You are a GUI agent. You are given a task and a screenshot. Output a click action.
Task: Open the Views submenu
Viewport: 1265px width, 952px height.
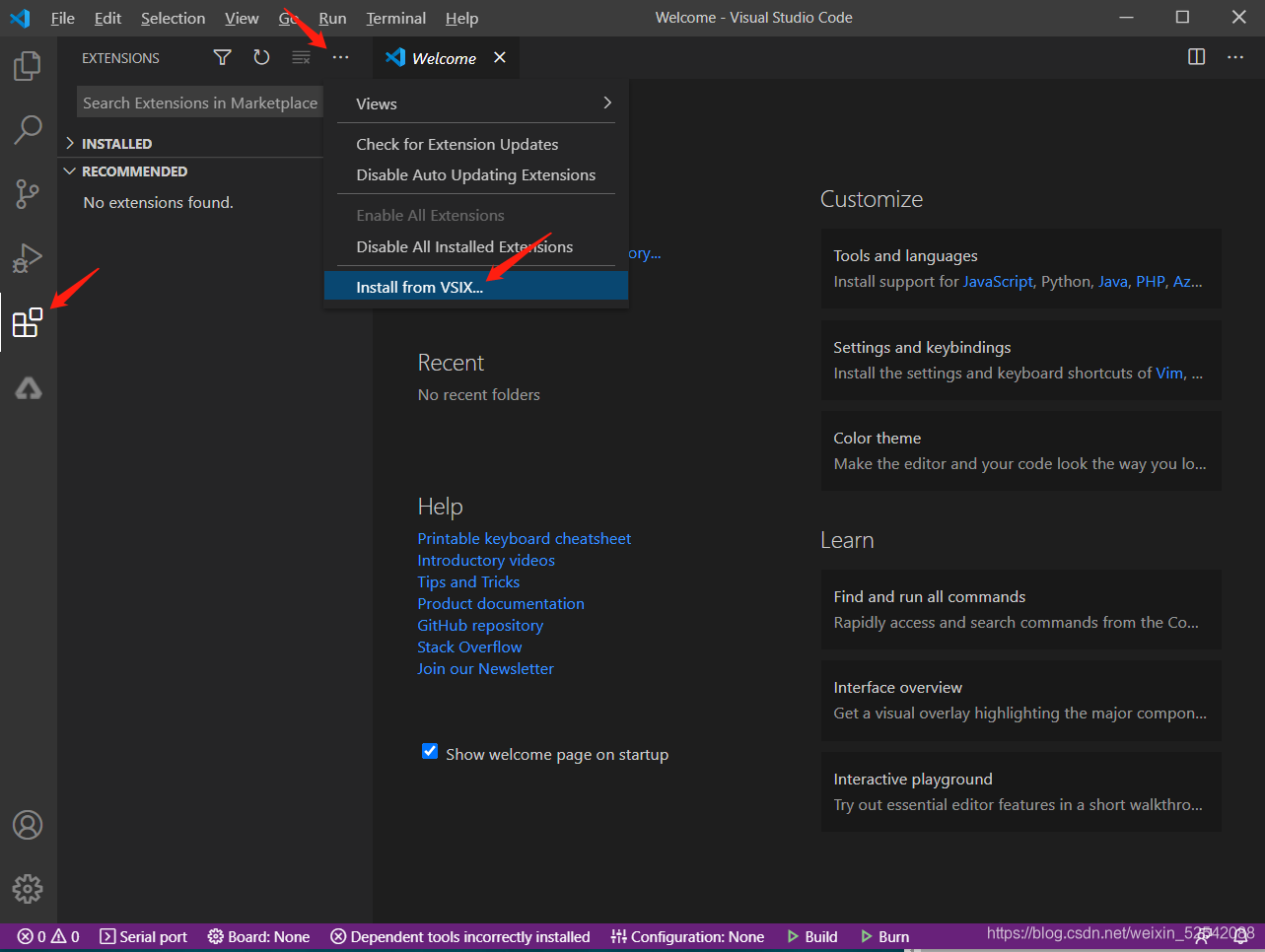point(476,103)
